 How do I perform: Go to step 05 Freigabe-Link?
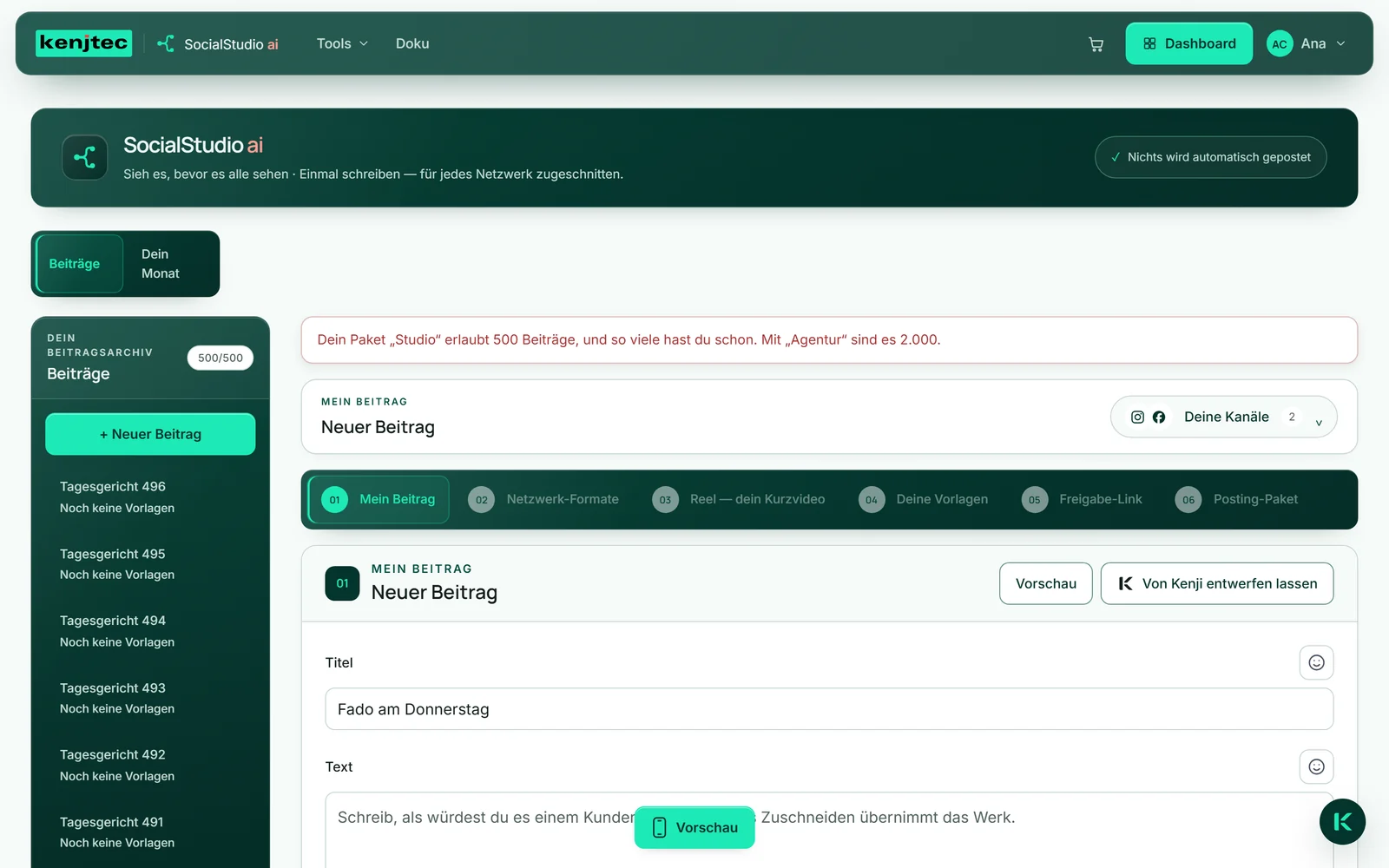[1082, 500]
